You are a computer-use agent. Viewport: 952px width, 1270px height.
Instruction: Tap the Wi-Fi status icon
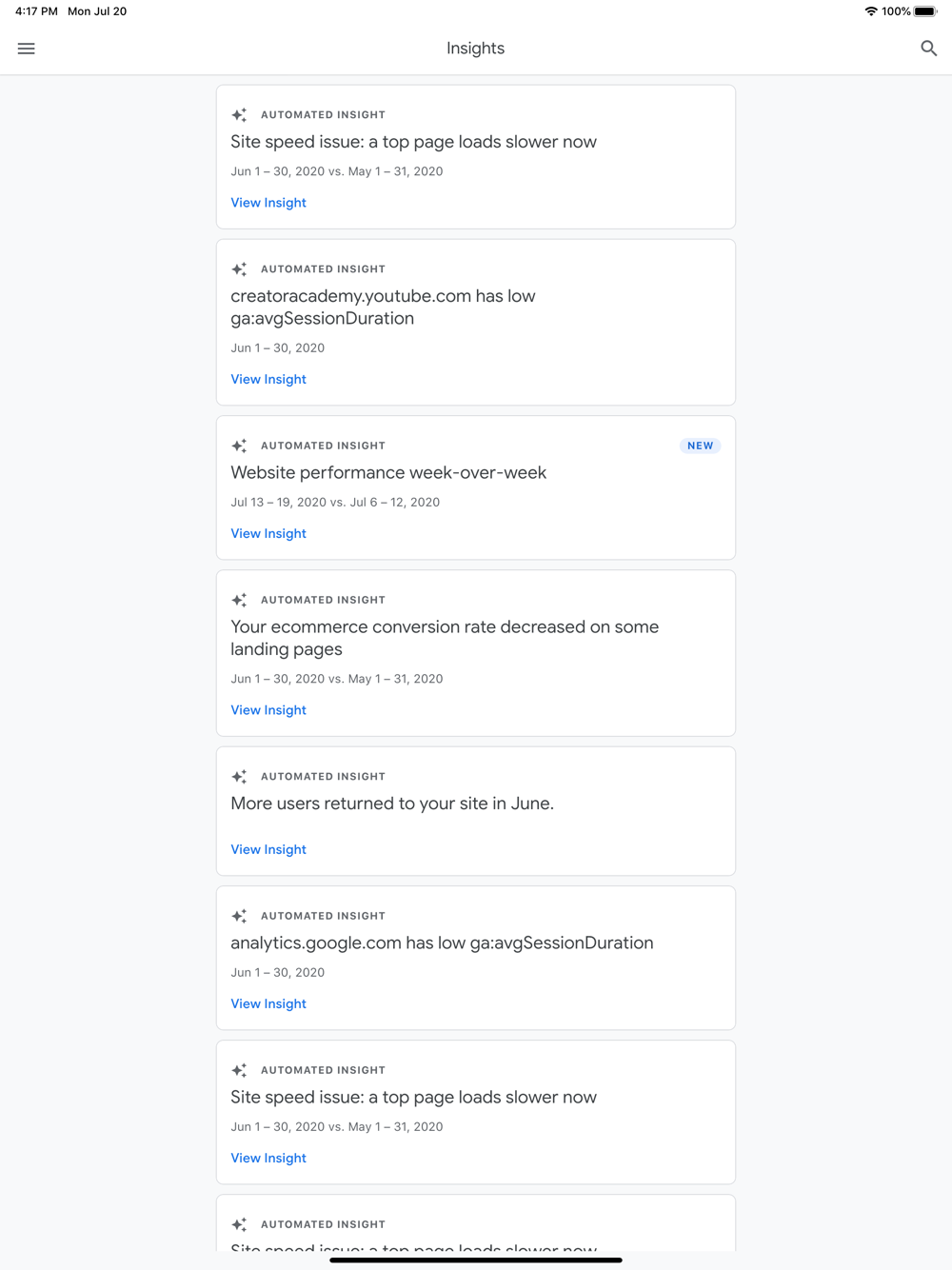click(871, 11)
